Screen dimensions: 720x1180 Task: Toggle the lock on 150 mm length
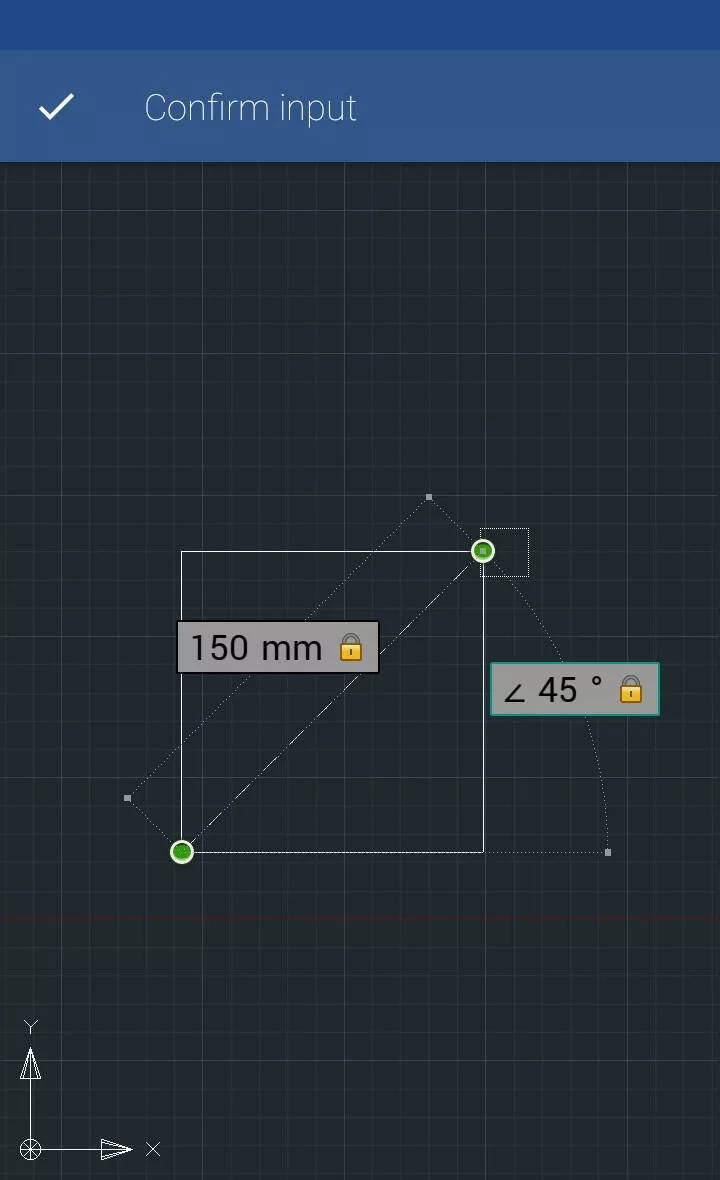click(351, 647)
